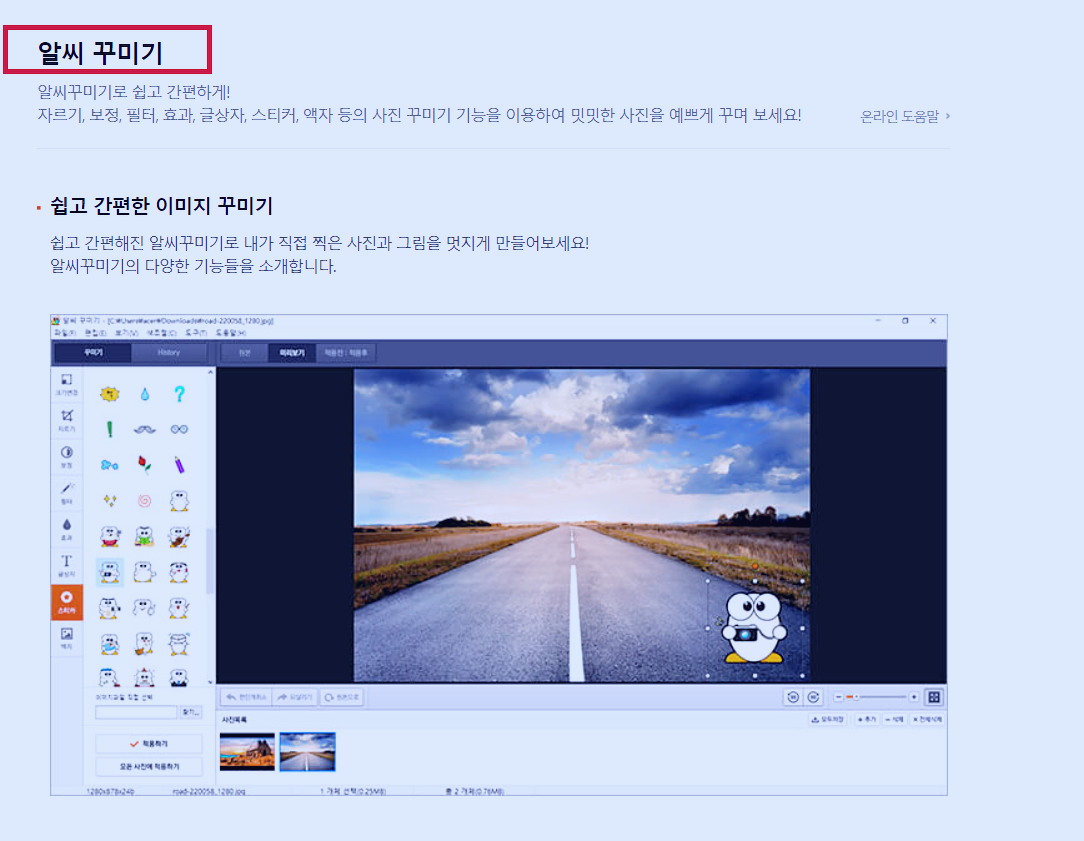Pick the green exclamation mark sticker
This screenshot has height=841, width=1084.
coord(109,429)
